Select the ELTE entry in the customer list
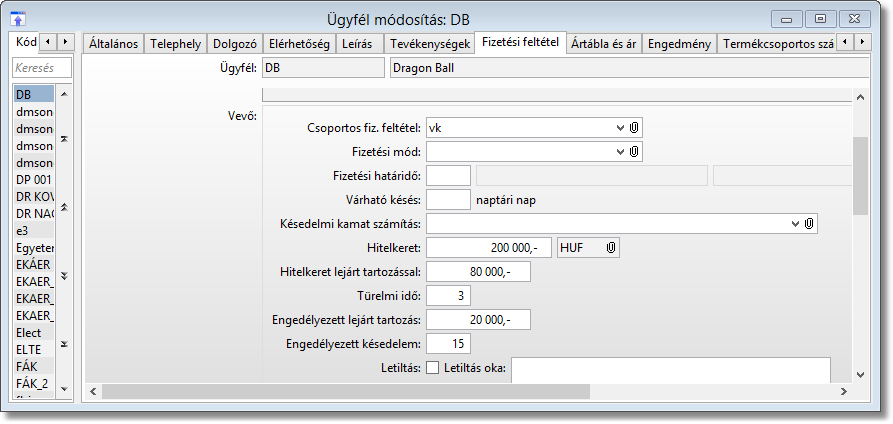The height and width of the screenshot is (424, 893). [28, 349]
